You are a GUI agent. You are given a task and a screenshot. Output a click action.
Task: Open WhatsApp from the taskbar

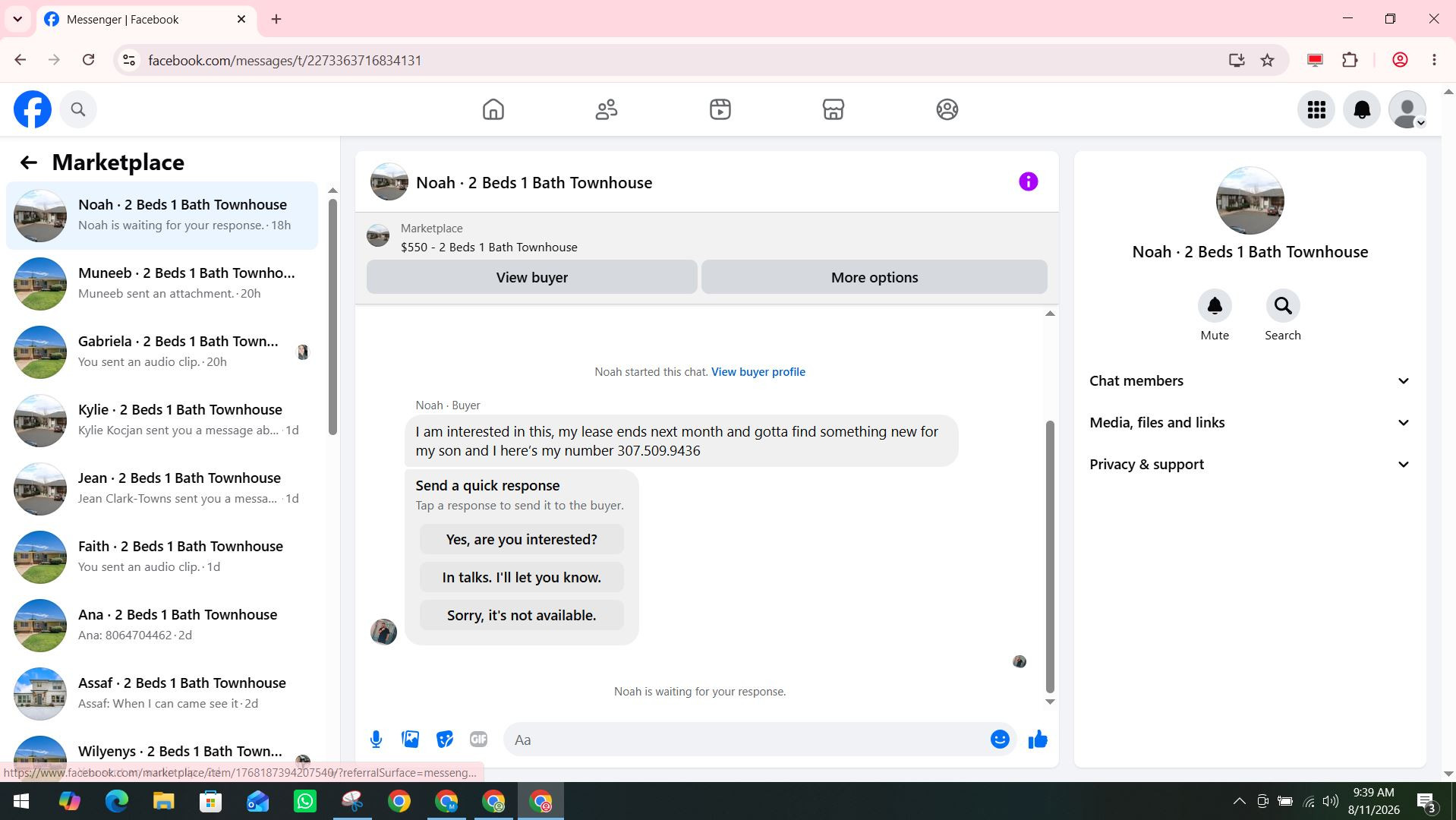pyautogui.click(x=305, y=802)
